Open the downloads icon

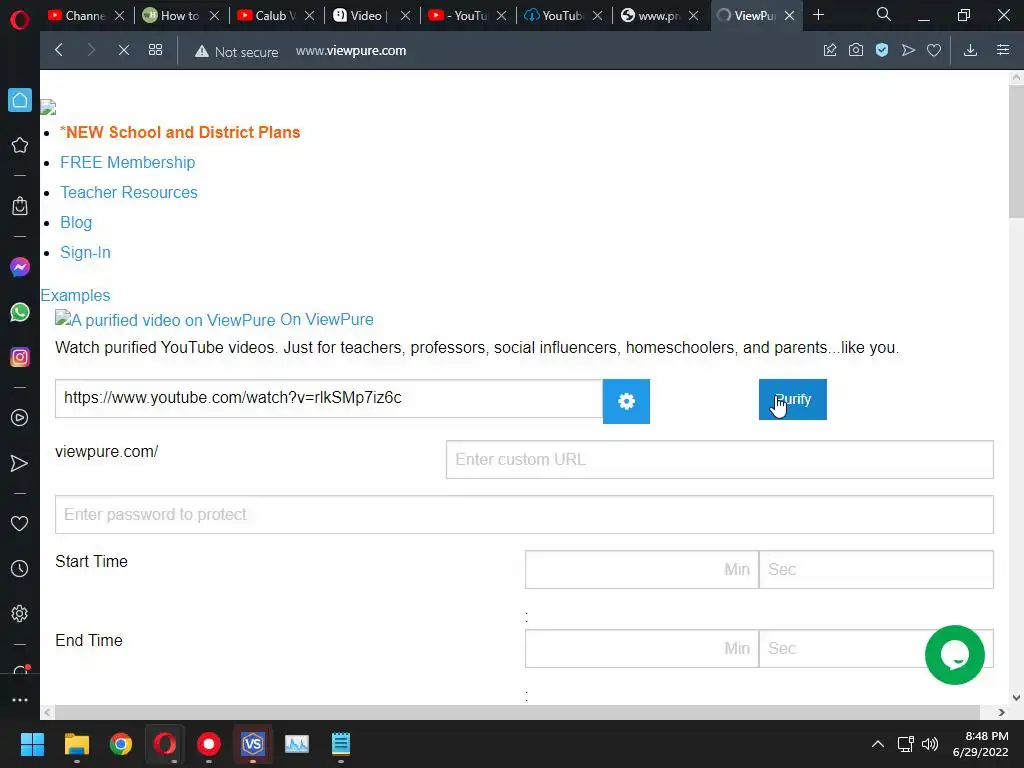[x=970, y=50]
